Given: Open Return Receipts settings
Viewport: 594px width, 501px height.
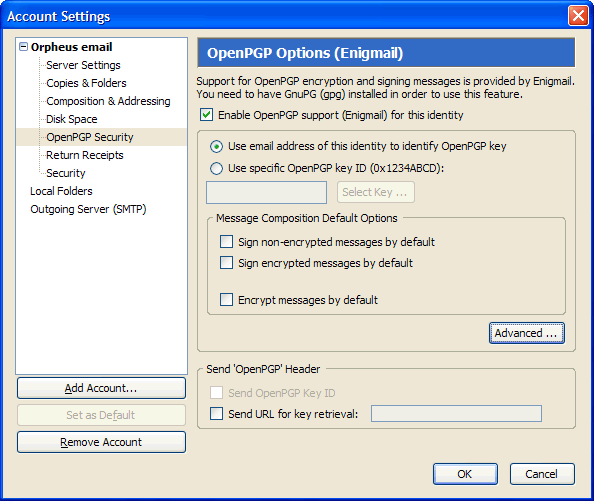Looking at the screenshot, I should point(85,155).
